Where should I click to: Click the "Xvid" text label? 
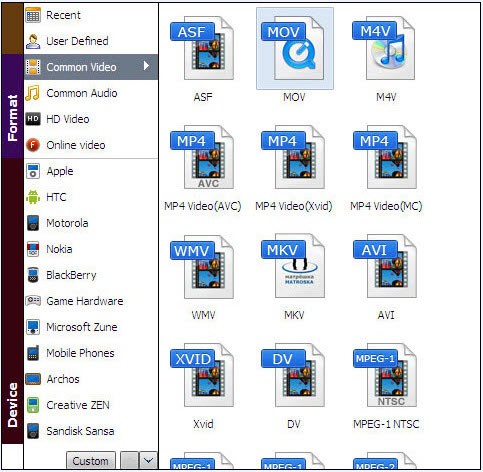click(x=203, y=424)
